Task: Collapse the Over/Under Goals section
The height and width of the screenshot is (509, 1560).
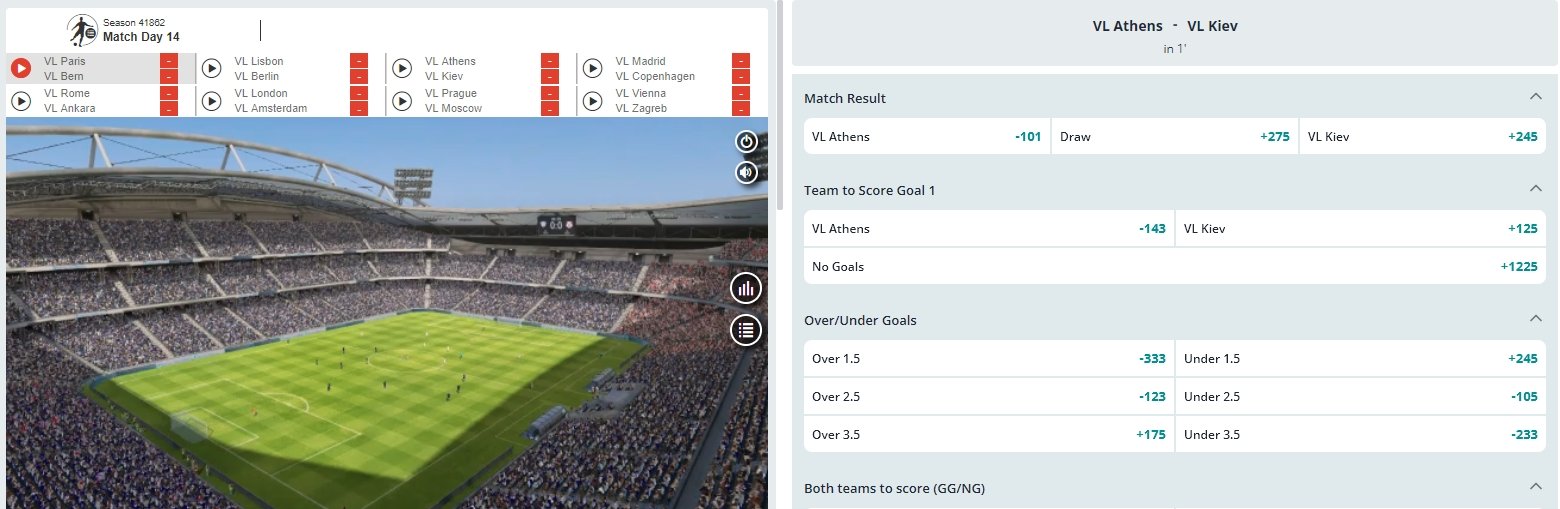Action: [x=1535, y=320]
